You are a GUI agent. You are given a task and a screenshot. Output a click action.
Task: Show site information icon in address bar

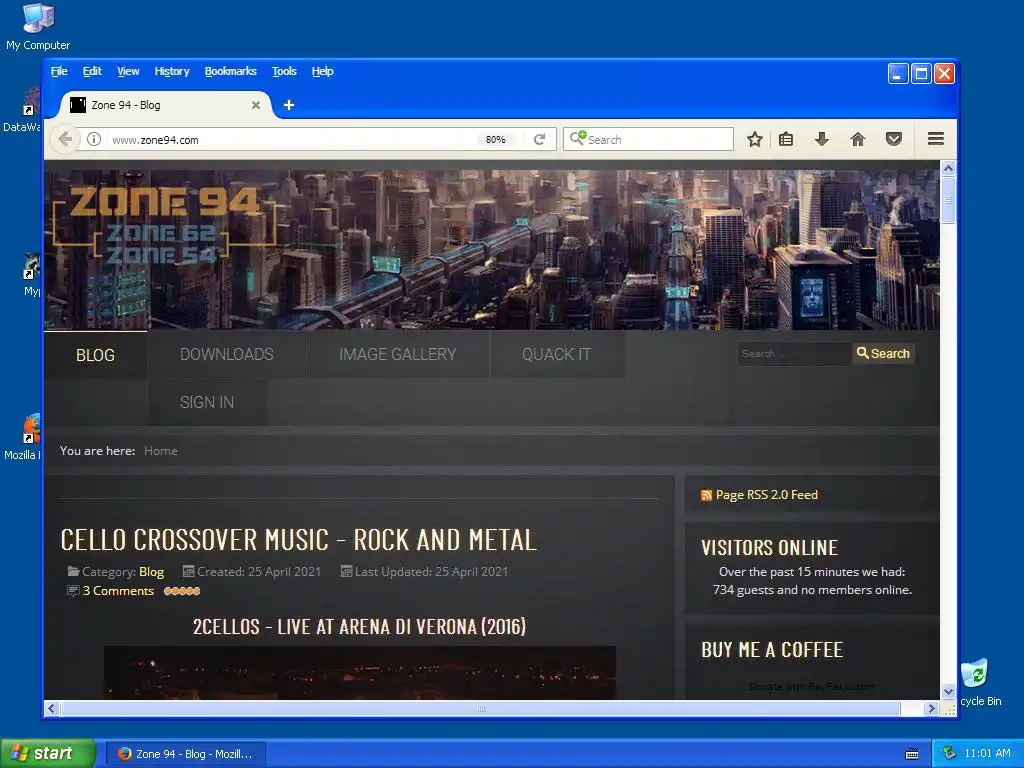[x=94, y=139]
